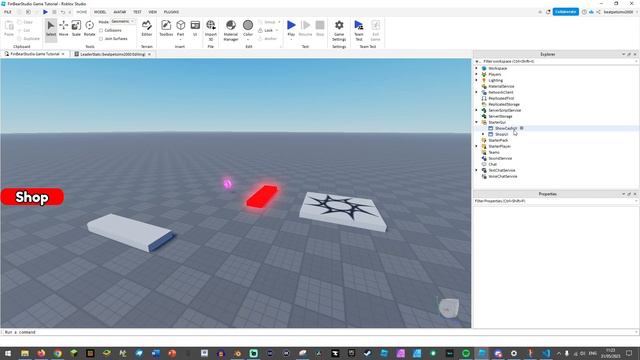The width and height of the screenshot is (640, 360).
Task: Click the Stop button in Test group
Action: tap(320, 29)
